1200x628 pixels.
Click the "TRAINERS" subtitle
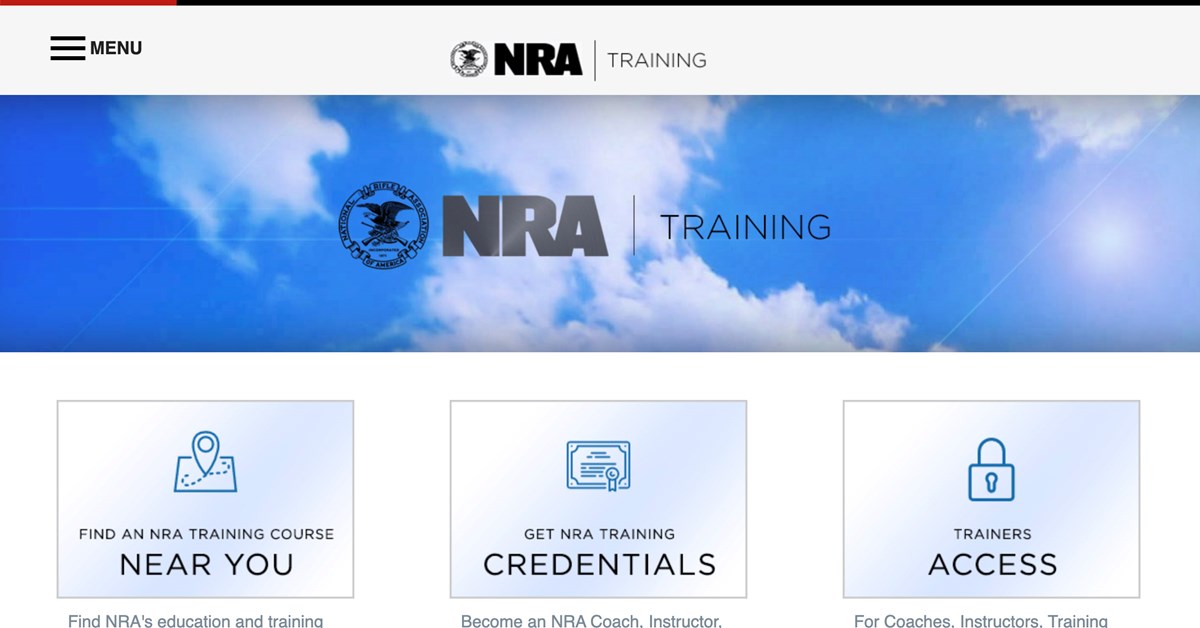click(992, 534)
